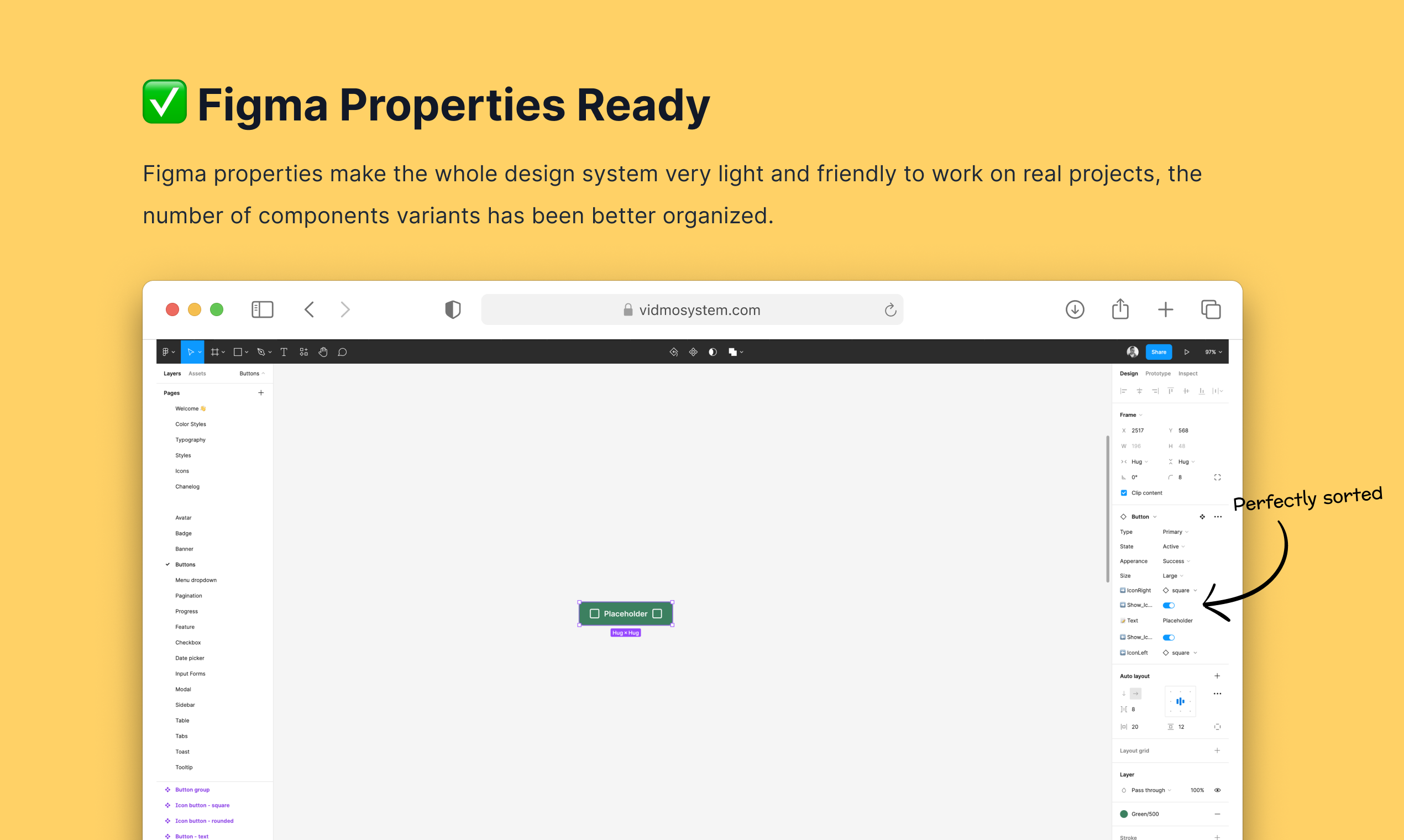Image resolution: width=1404 pixels, height=840 pixels.
Task: Switch to the Layers tab
Action: pyautogui.click(x=172, y=374)
